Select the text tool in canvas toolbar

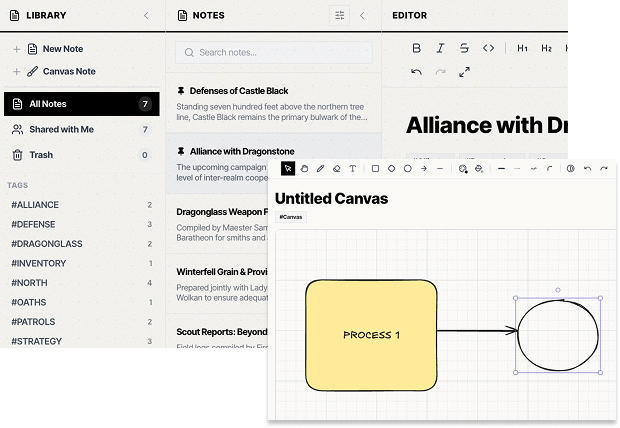pyautogui.click(x=353, y=169)
